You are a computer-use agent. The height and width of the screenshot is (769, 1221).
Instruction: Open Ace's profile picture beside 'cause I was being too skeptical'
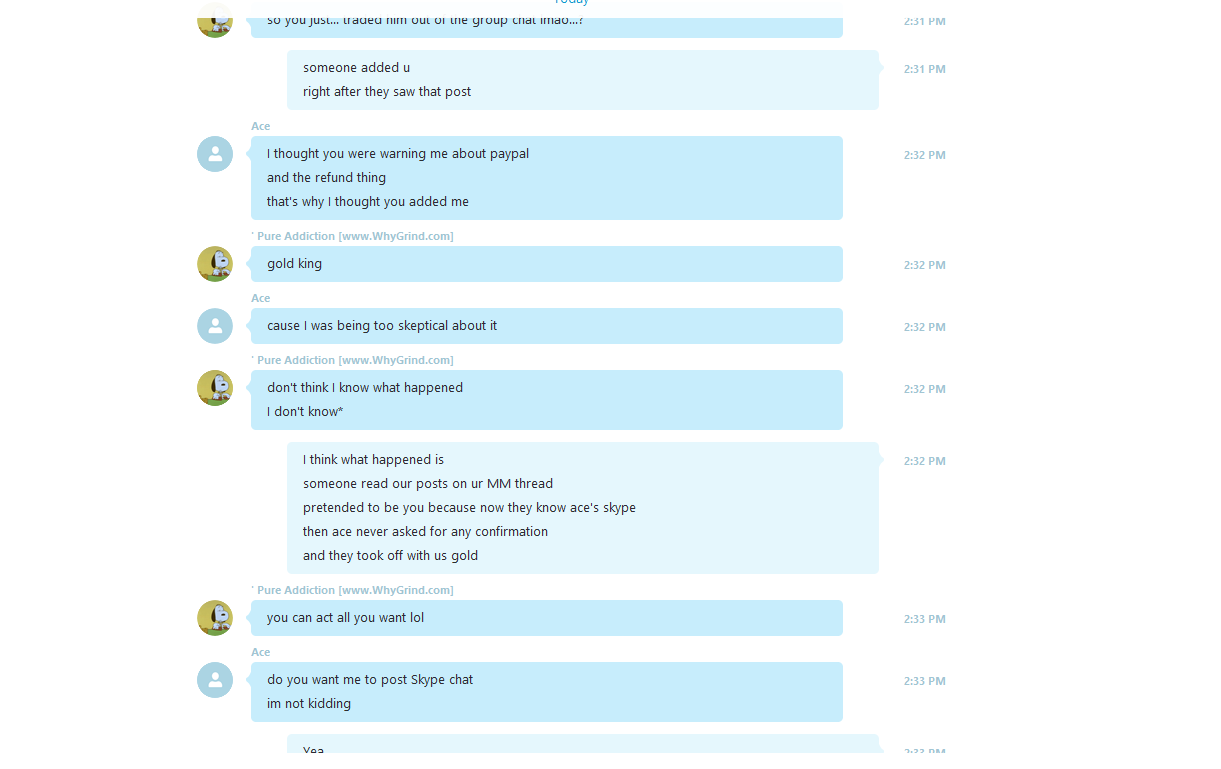(215, 326)
